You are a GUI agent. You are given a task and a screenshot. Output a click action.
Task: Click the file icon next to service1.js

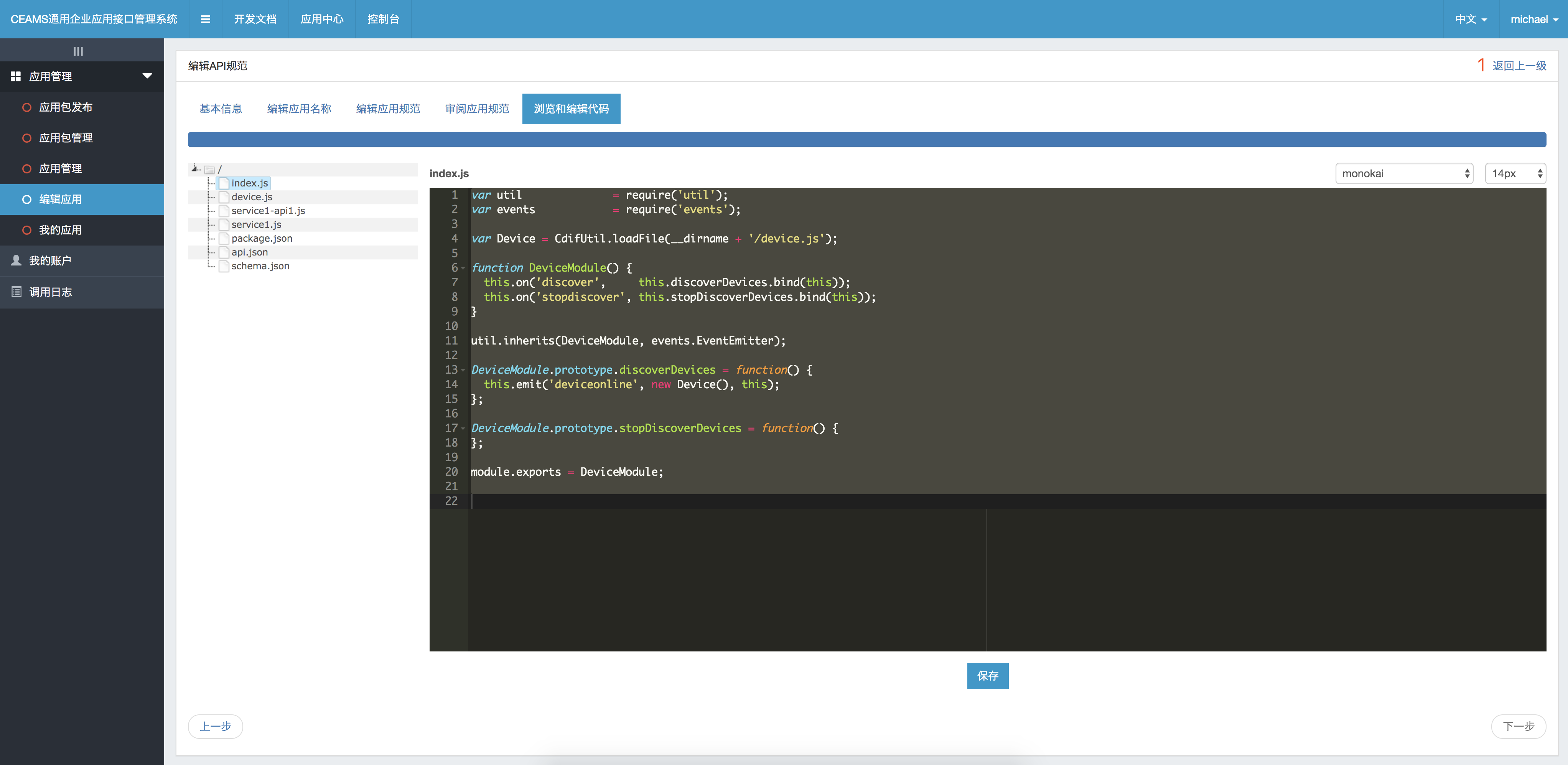tap(223, 225)
